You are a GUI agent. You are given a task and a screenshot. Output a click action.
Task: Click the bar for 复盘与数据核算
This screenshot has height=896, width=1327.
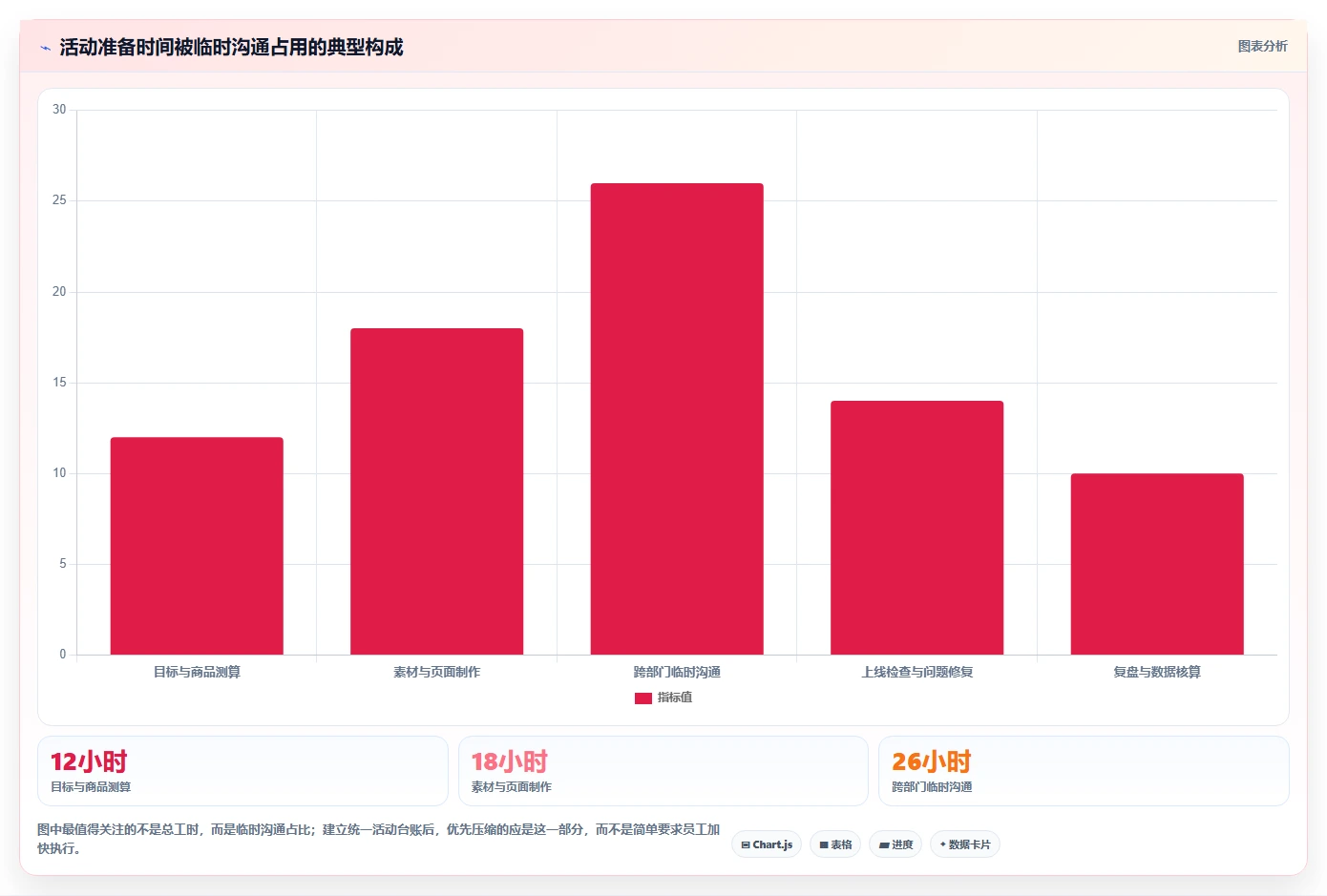click(1157, 564)
